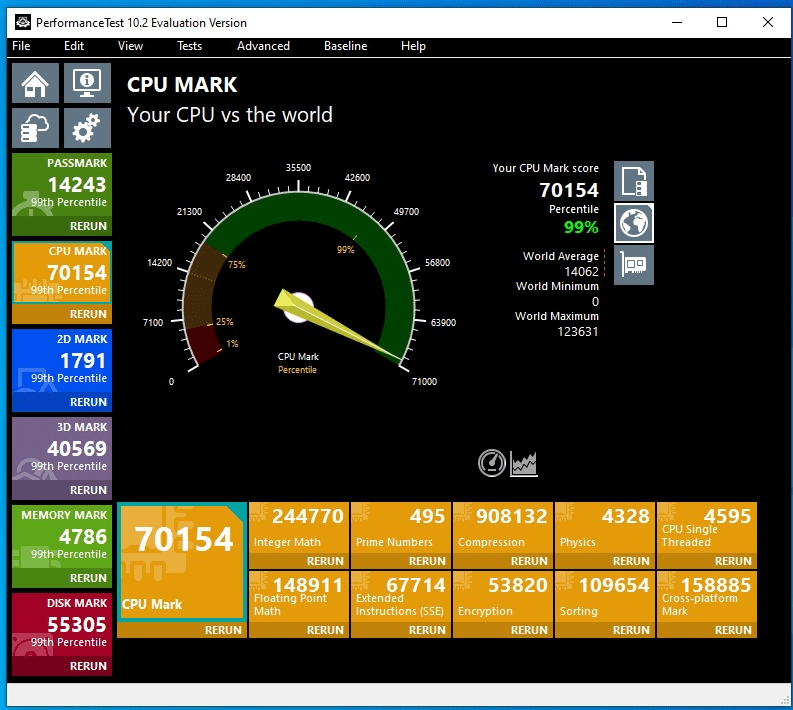The width and height of the screenshot is (793, 710).
Task: Select the Encryption 53820 tile
Action: pos(503,597)
